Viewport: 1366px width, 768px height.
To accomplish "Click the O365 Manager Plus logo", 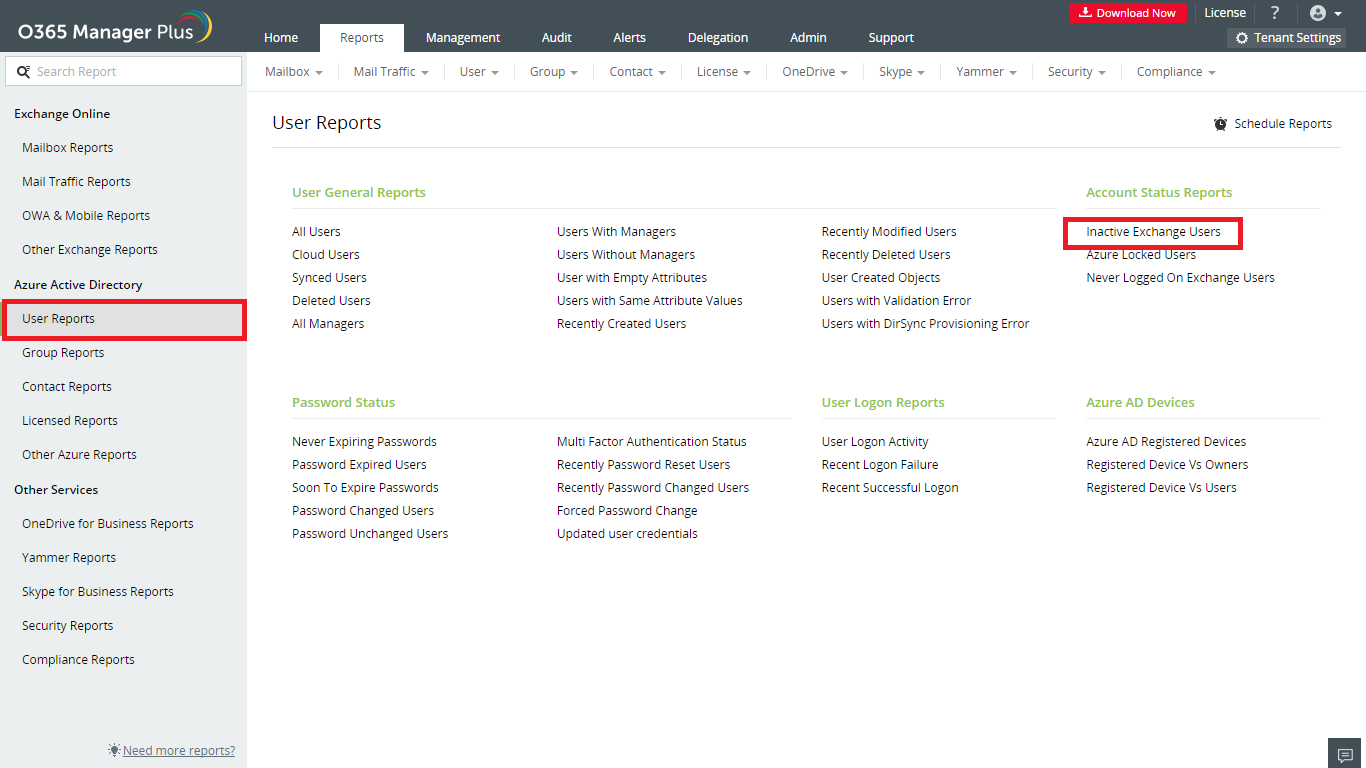I will pyautogui.click(x=115, y=28).
